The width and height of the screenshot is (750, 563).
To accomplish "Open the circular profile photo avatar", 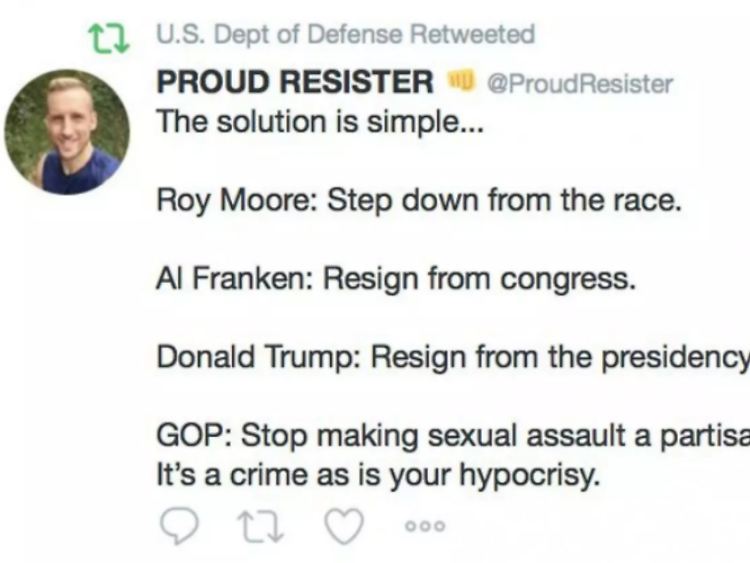I will [x=67, y=131].
